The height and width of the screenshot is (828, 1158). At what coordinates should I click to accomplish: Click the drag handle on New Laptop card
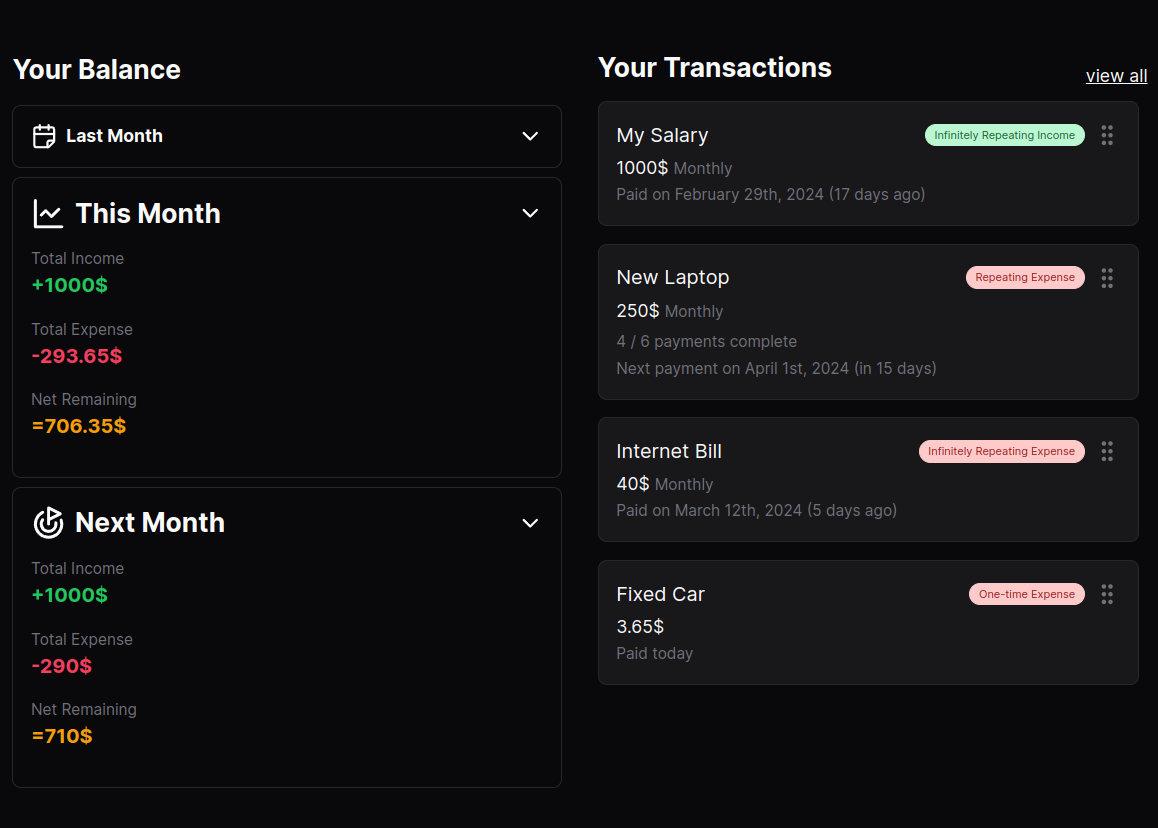(x=1107, y=278)
